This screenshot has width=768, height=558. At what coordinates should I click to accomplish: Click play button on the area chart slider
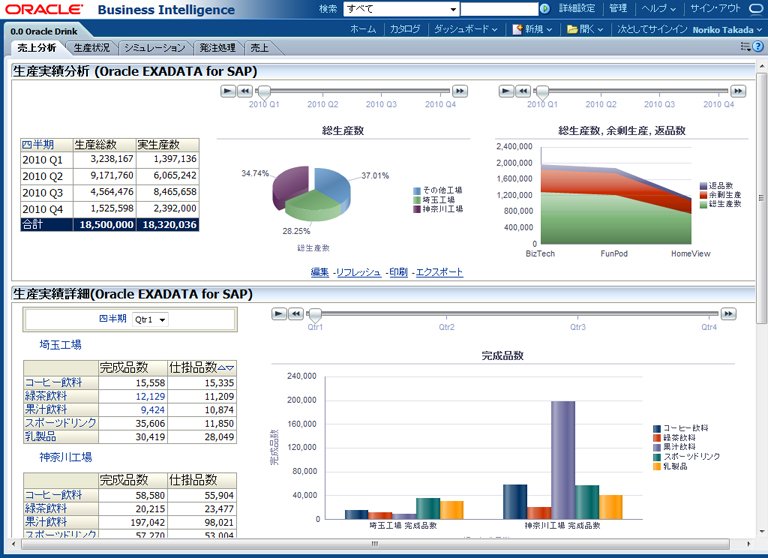click(x=506, y=91)
